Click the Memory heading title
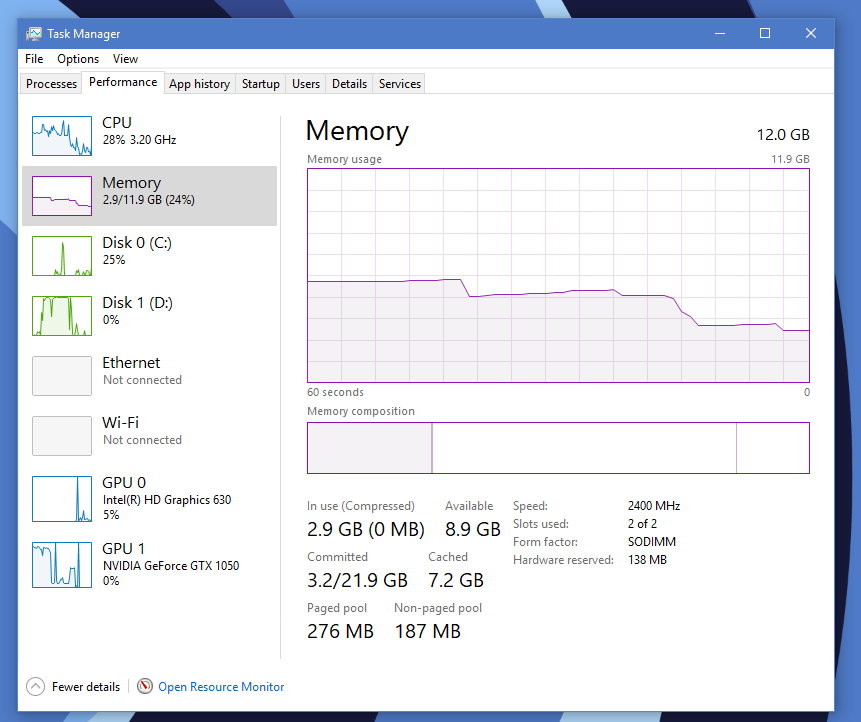861x722 pixels. pos(357,131)
